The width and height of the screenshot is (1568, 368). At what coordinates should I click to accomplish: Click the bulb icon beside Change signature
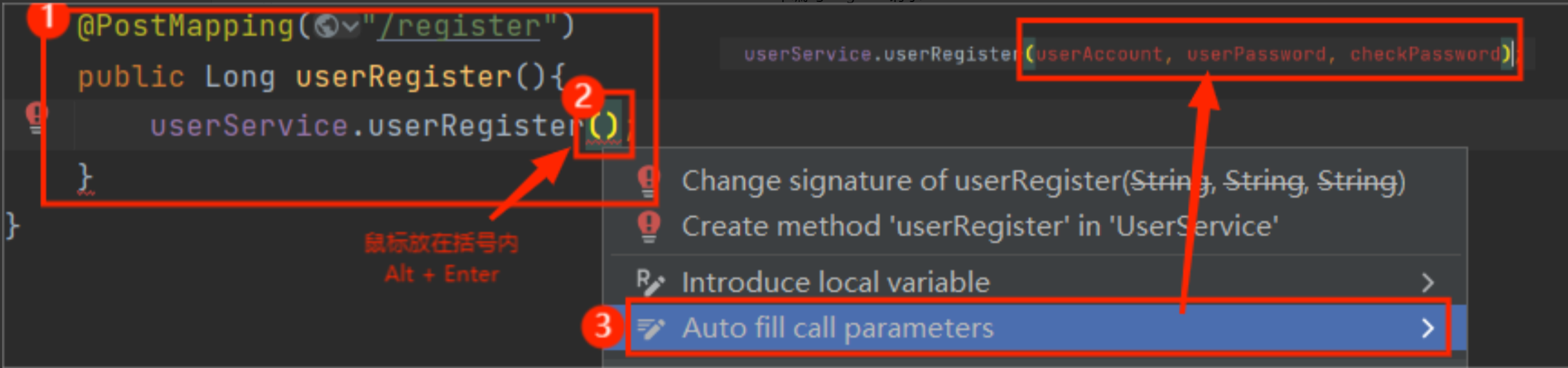click(x=649, y=181)
